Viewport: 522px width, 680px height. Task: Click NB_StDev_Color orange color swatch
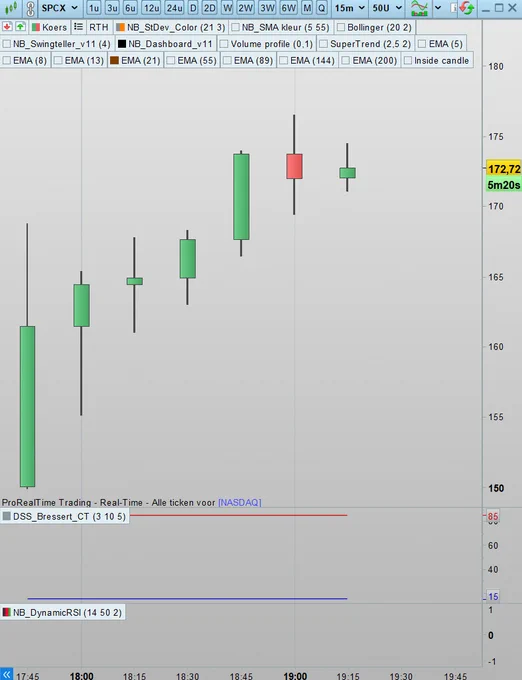[x=121, y=27]
